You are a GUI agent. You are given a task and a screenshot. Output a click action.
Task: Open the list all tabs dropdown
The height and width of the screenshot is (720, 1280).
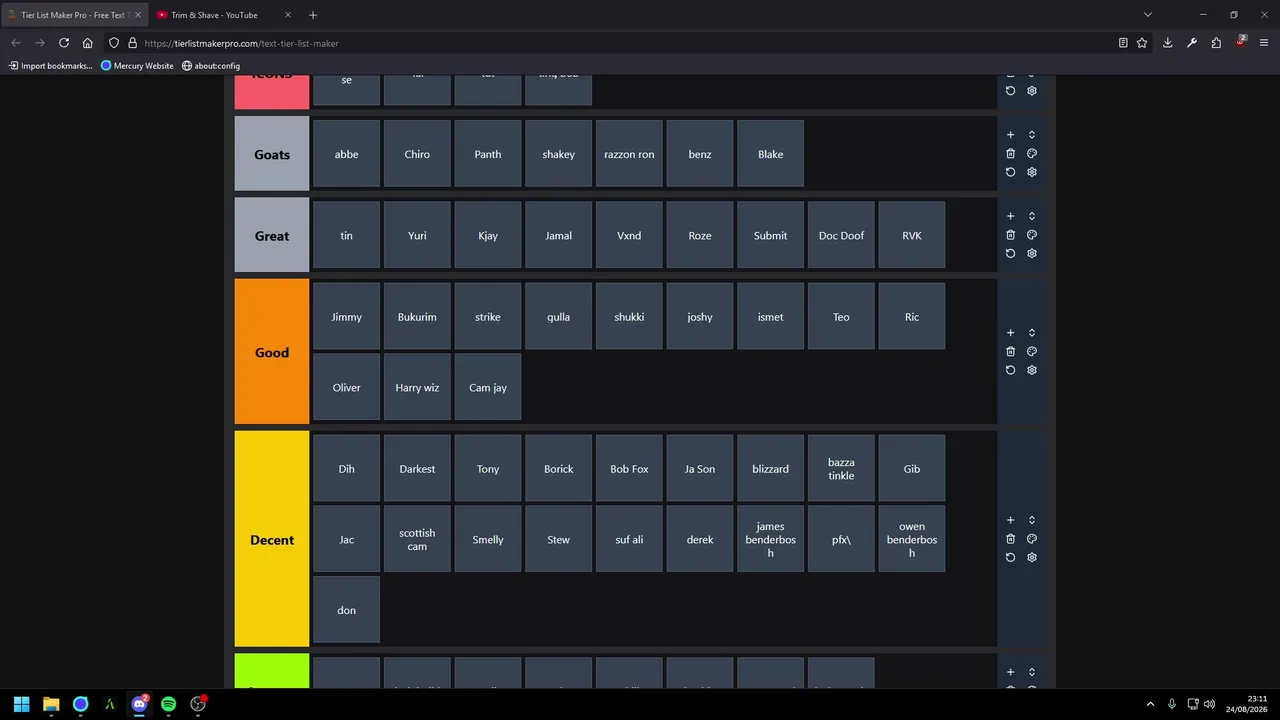[1148, 15]
